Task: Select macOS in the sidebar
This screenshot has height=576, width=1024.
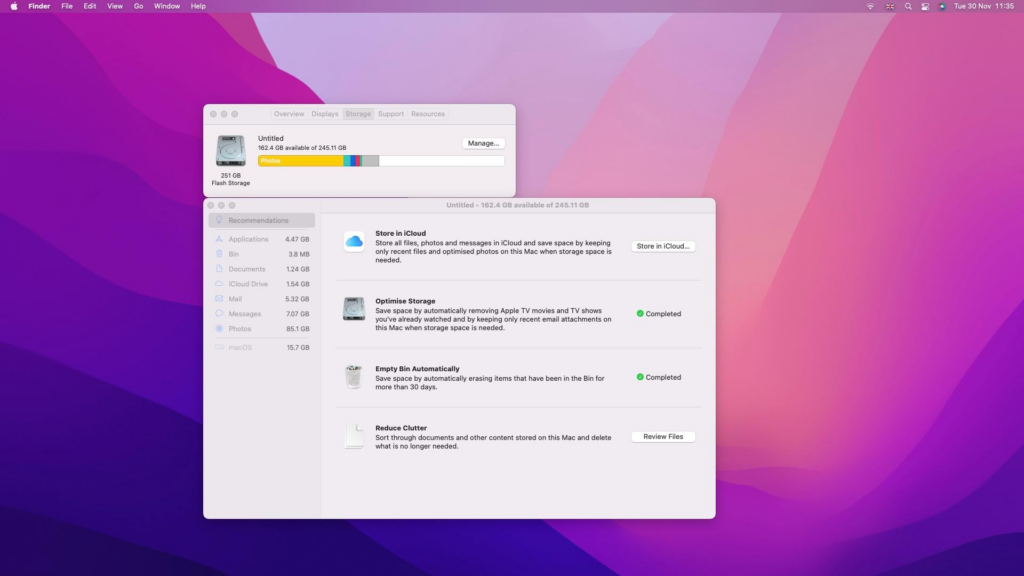Action: 261,347
